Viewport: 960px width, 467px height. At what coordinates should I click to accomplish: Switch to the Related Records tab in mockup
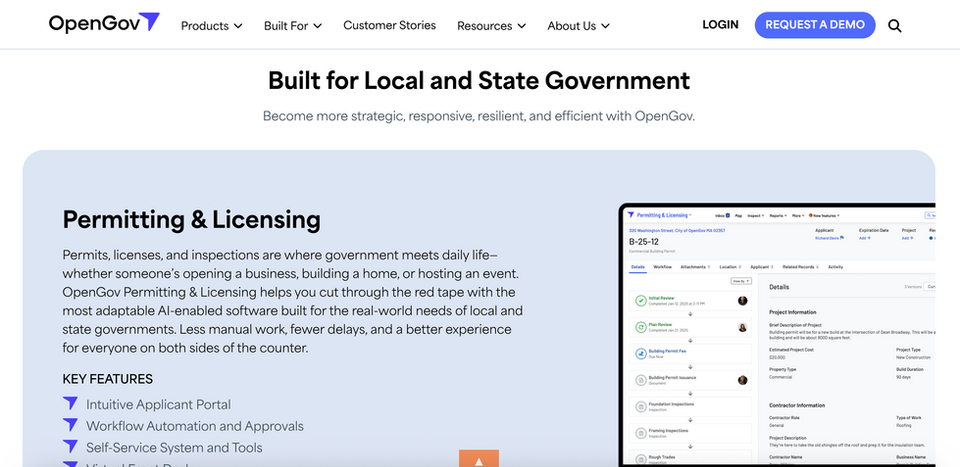(x=800, y=267)
